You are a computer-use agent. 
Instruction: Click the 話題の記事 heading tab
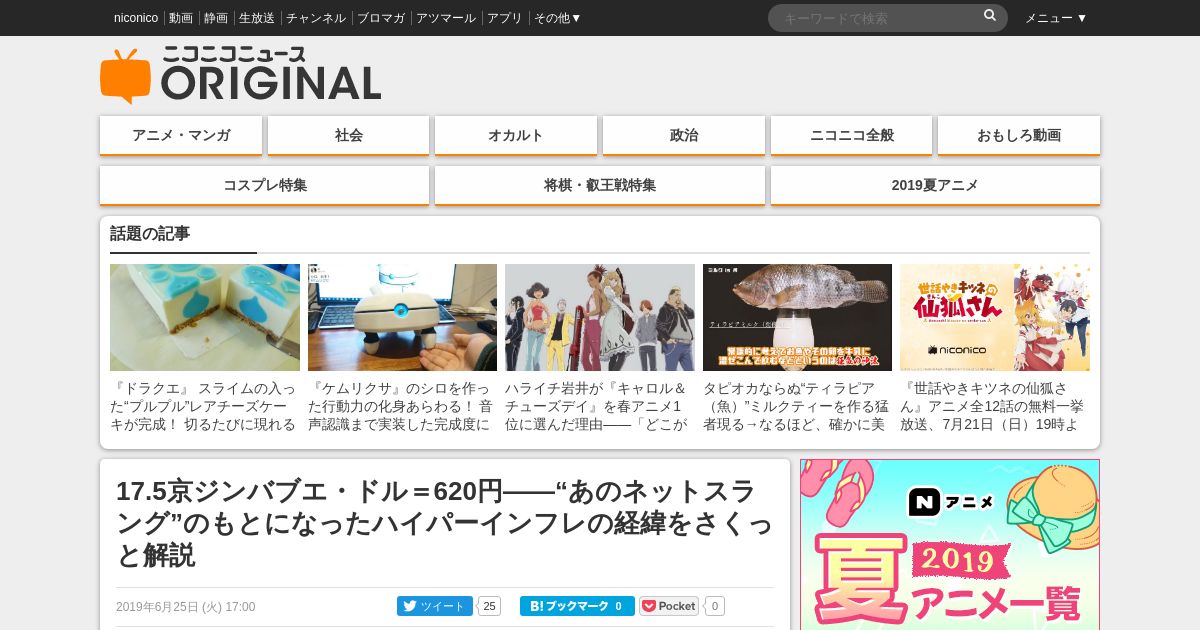coord(150,234)
